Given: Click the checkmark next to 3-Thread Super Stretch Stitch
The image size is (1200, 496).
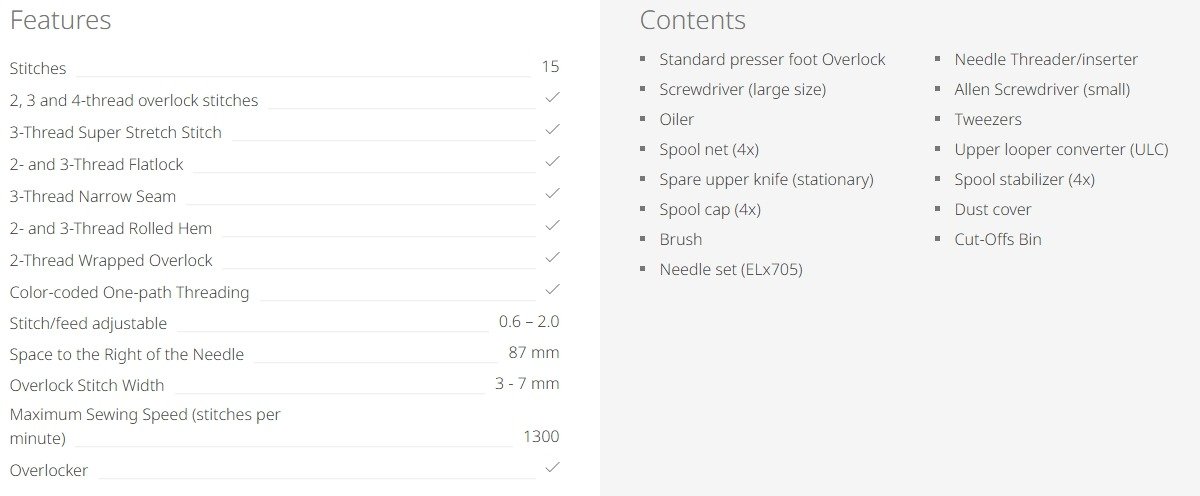Looking at the screenshot, I should point(552,130).
